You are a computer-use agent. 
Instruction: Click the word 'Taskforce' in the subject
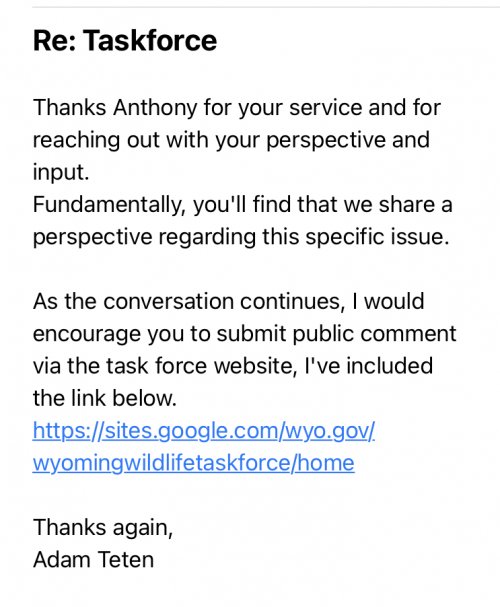[150, 40]
